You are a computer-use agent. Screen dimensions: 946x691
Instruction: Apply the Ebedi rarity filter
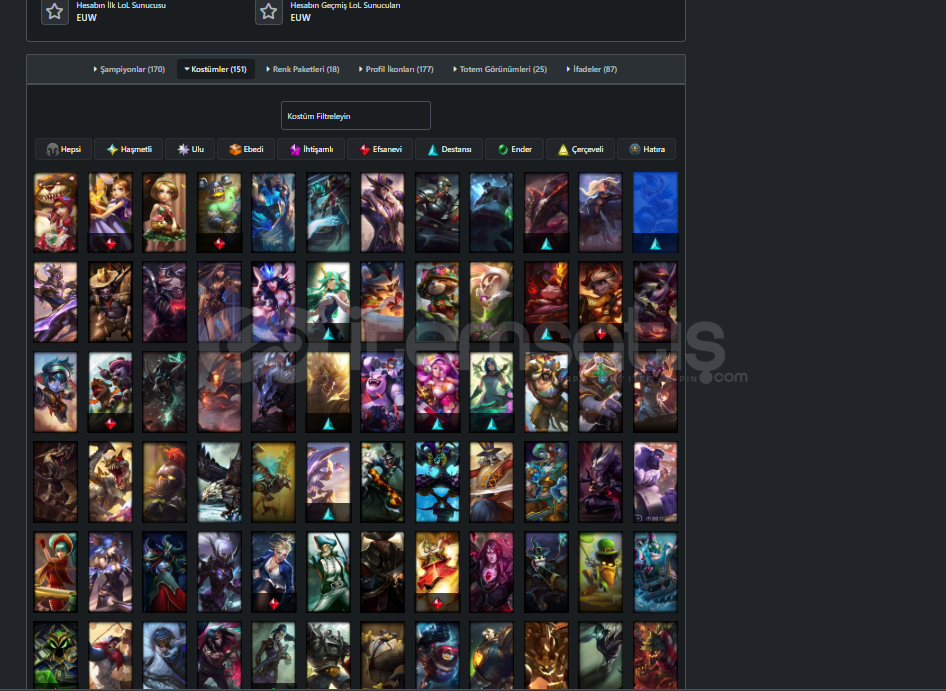(246, 149)
